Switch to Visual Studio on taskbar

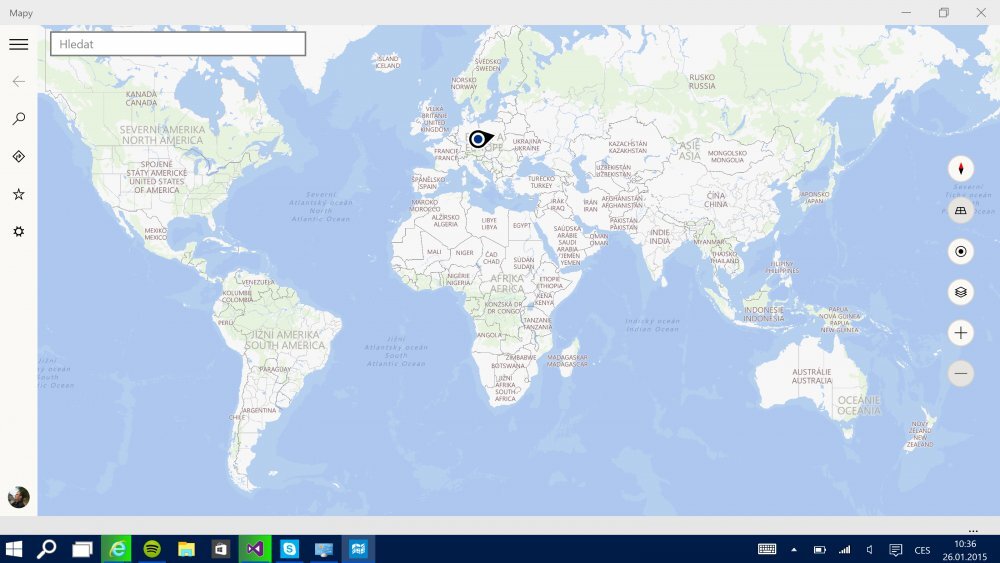(x=255, y=549)
